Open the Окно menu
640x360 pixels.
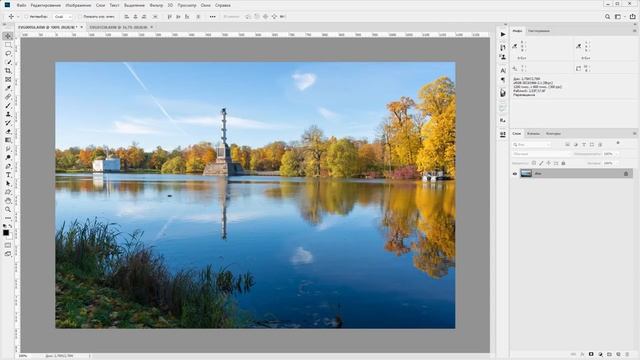point(206,5)
